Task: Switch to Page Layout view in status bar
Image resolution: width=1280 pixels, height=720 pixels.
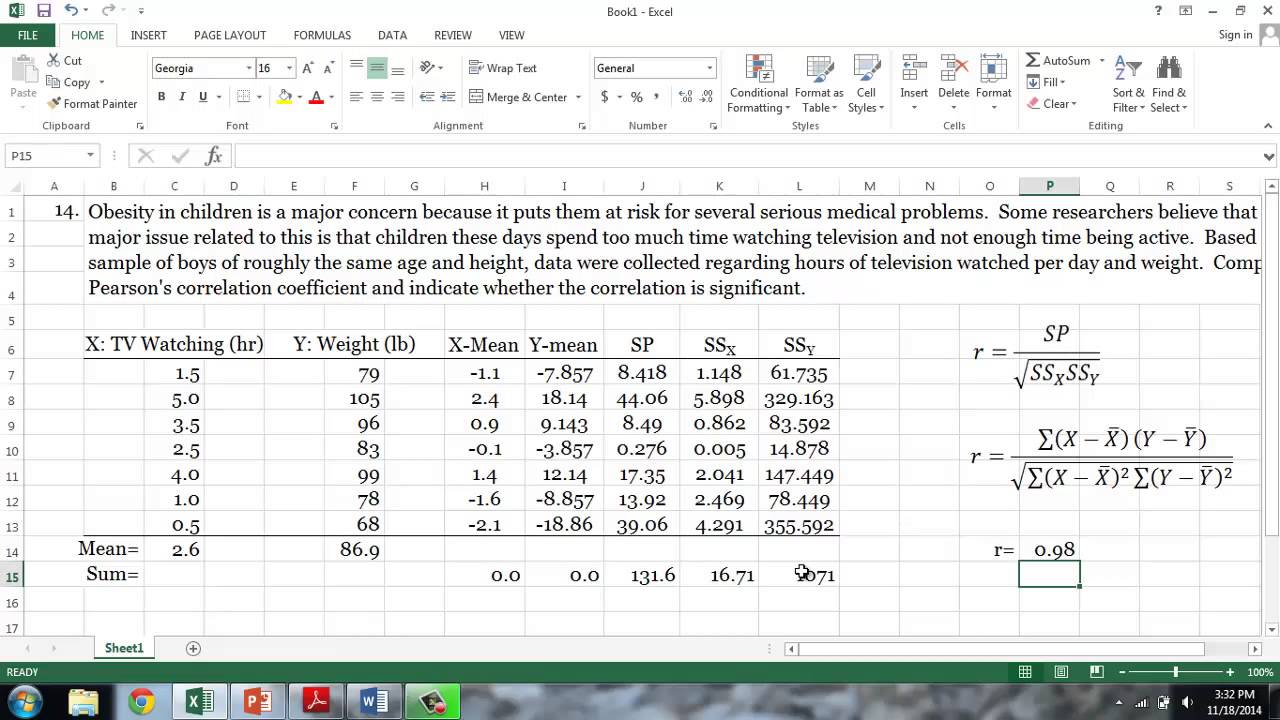Action: point(1061,672)
